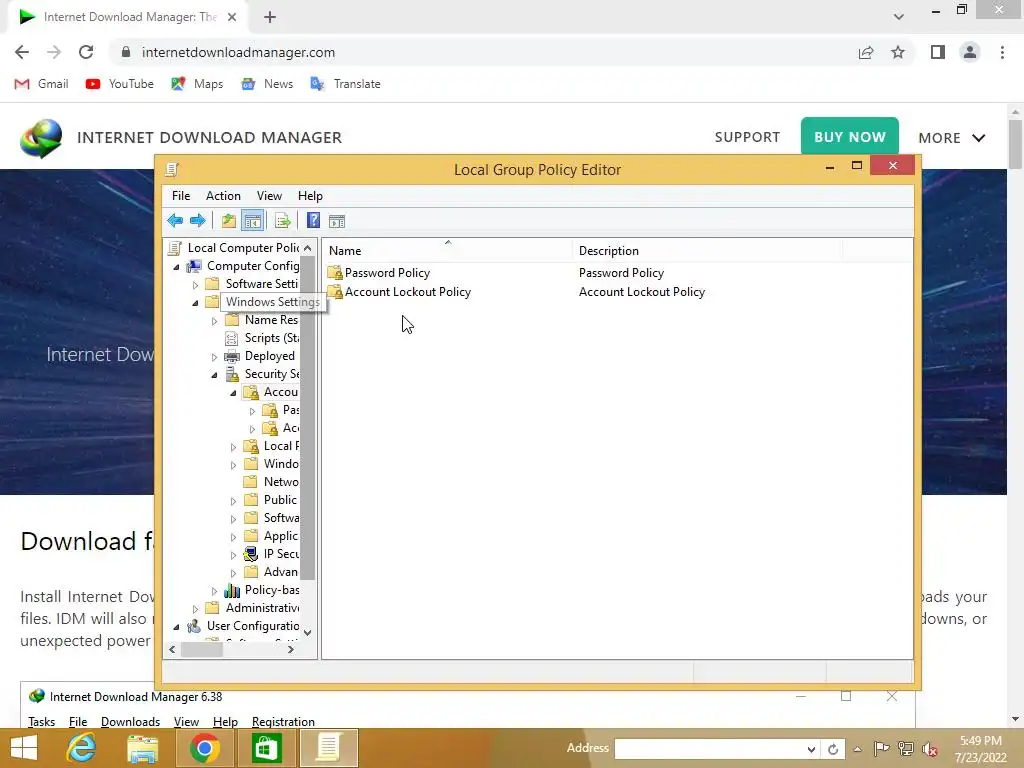The image size is (1024, 768).
Task: Collapse the Computer Configuration node
Action: (x=176, y=267)
